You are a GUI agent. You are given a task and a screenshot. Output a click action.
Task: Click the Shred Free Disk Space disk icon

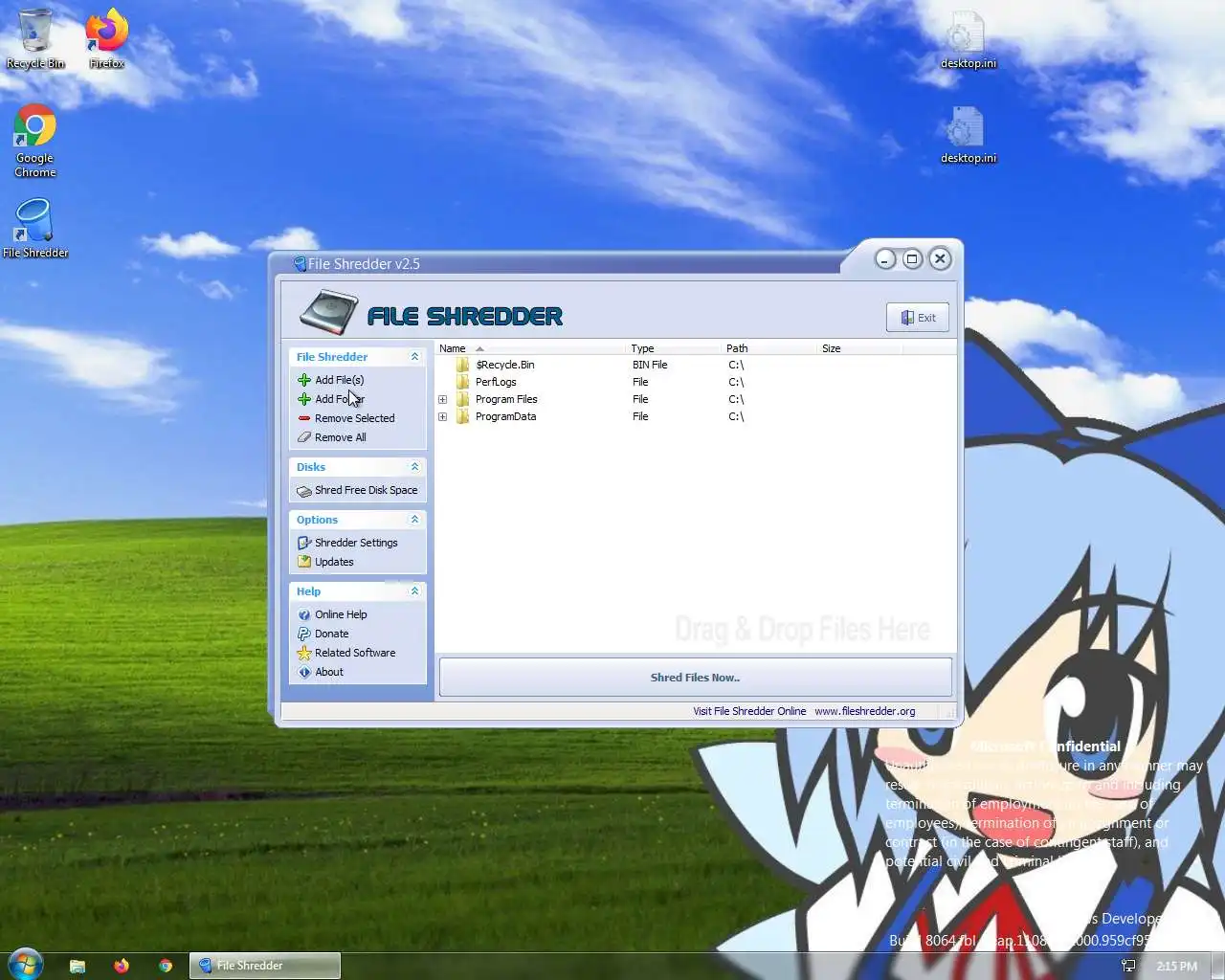304,490
